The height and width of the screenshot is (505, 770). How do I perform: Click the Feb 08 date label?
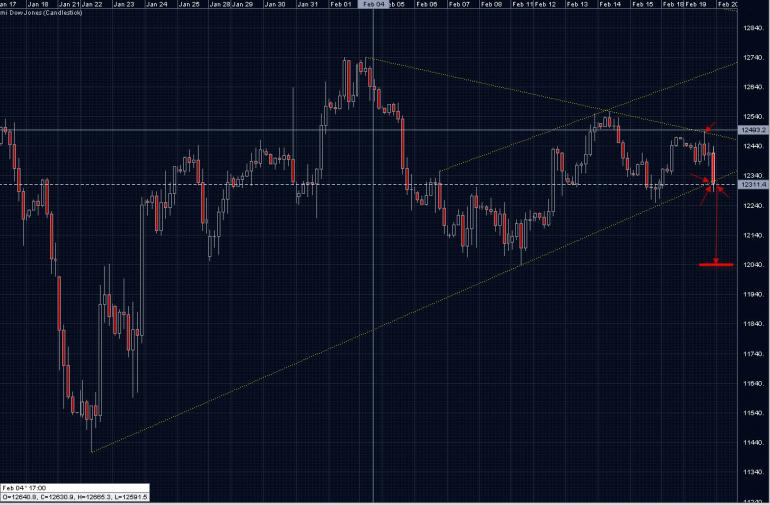point(491,4)
